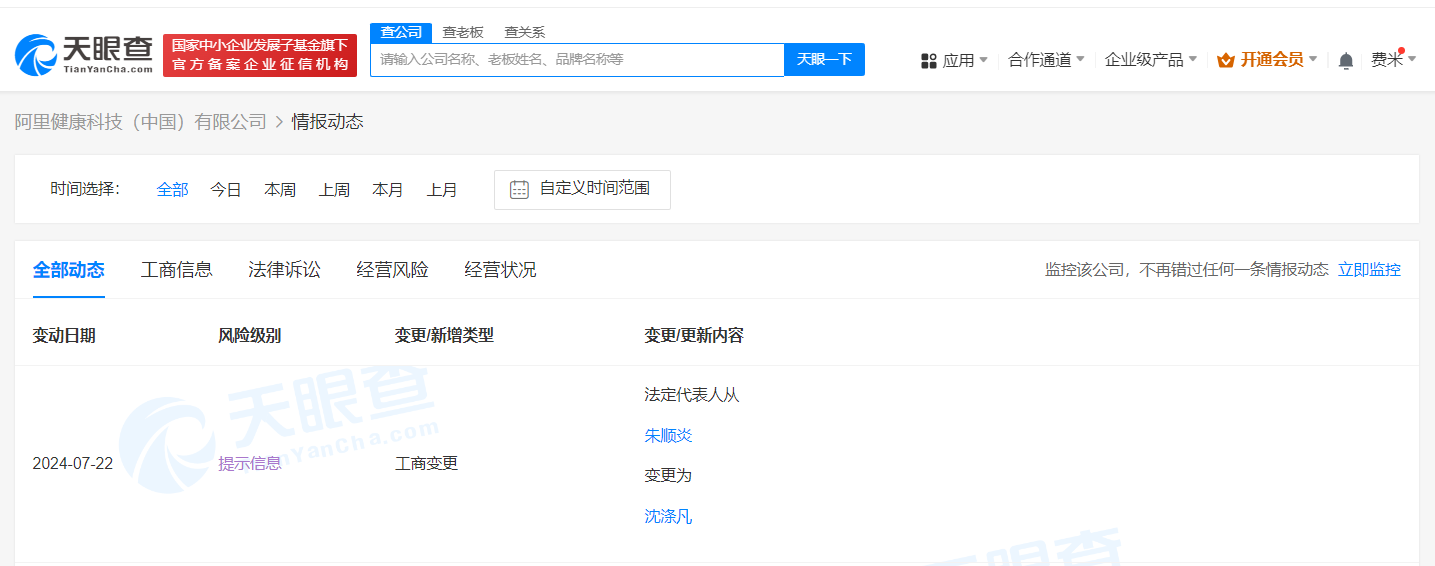Click the 应用 grid icon
1435x566 pixels.
[x=928, y=61]
